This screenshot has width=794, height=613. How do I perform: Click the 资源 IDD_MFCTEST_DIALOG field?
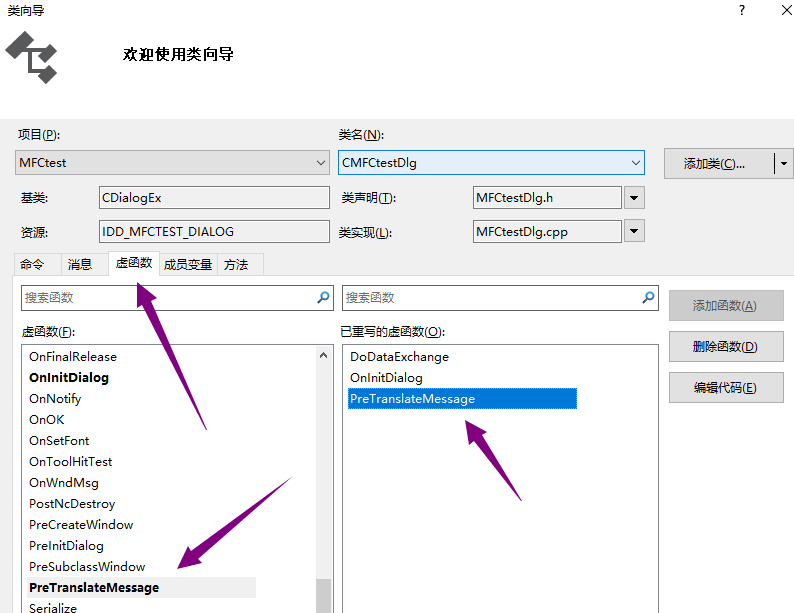point(214,231)
